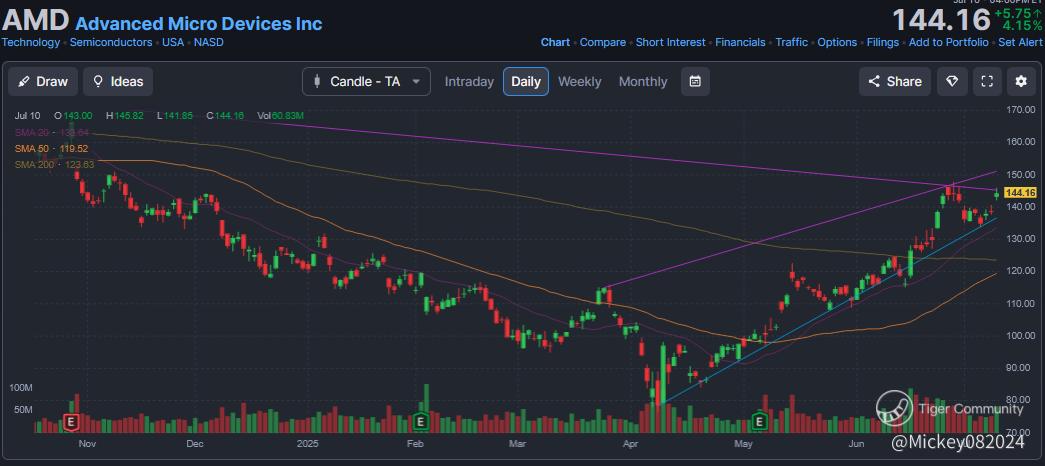Share this AMD chart
Viewport: 1045px width, 466px height.
(x=894, y=81)
